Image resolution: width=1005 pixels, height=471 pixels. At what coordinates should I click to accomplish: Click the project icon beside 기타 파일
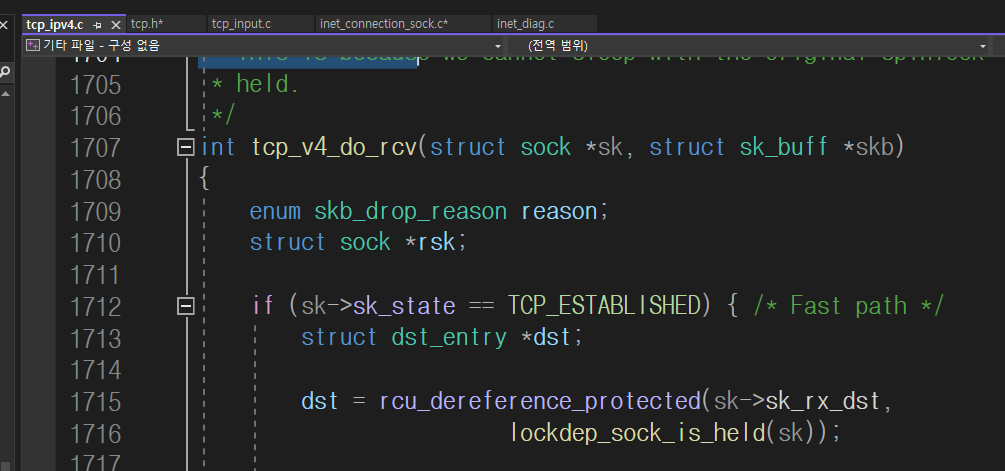tap(32, 45)
